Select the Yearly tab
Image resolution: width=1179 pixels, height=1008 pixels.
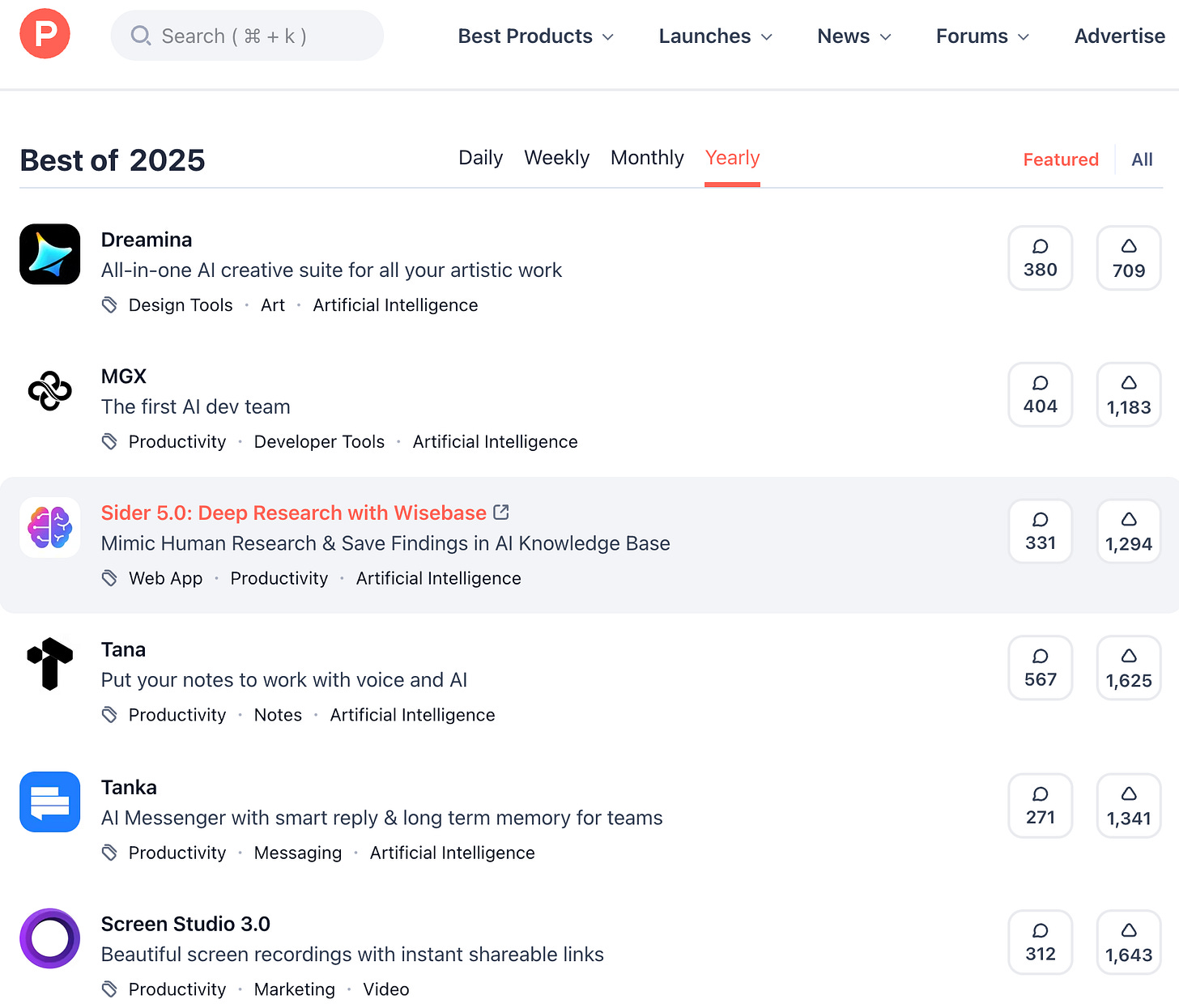pos(732,158)
